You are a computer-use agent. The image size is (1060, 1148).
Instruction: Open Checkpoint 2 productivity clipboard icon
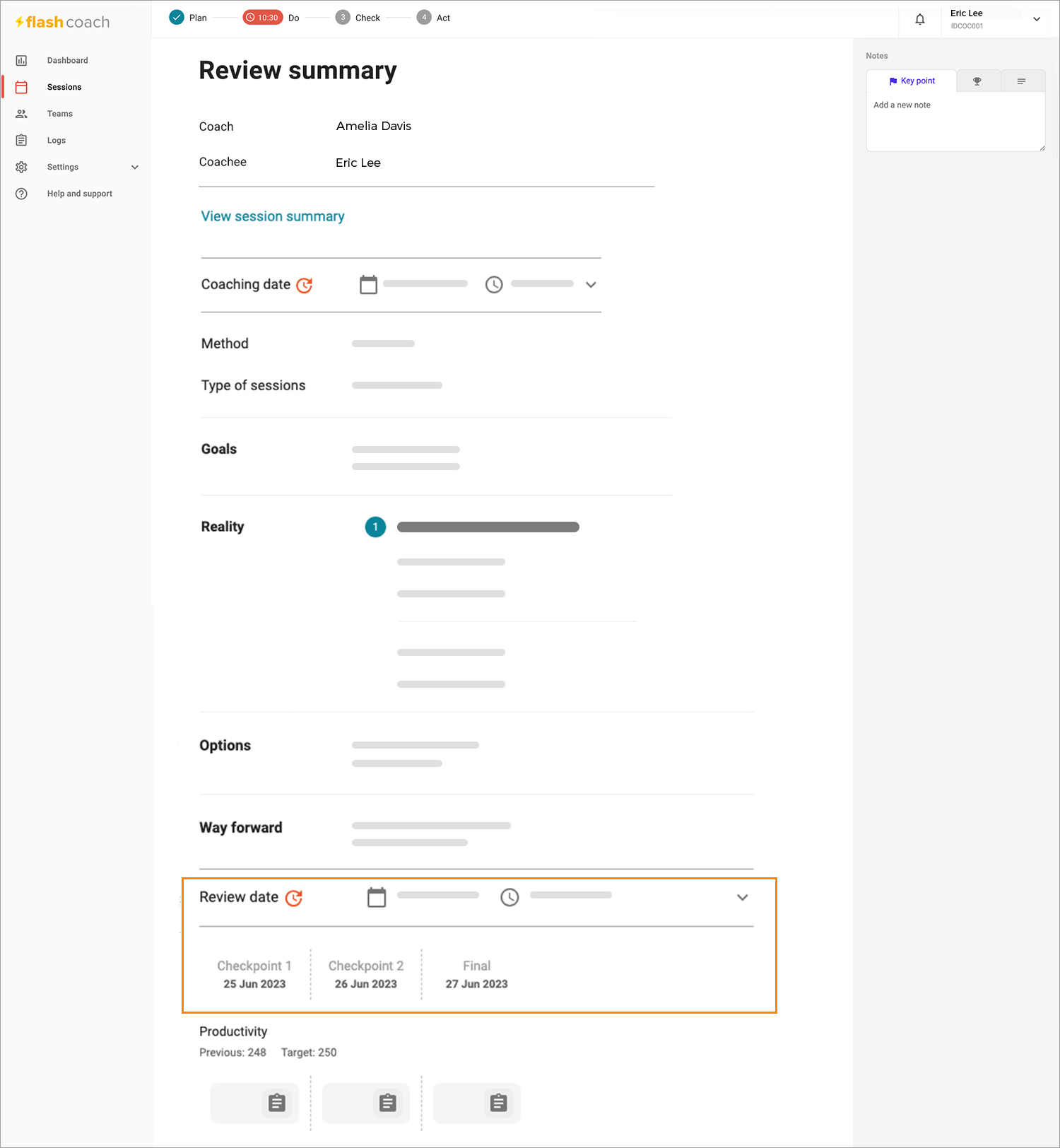388,1103
